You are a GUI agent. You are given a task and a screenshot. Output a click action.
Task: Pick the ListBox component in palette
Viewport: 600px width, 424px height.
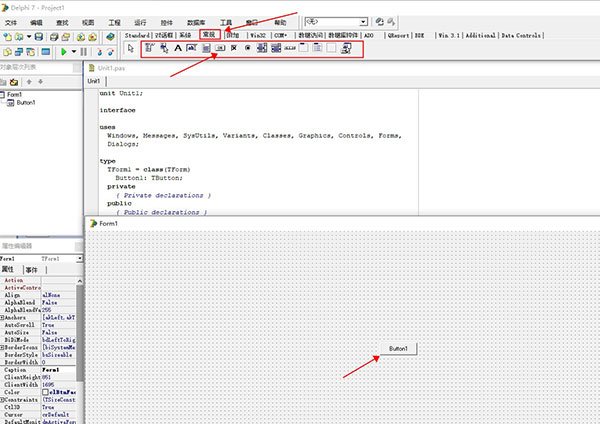coord(262,48)
